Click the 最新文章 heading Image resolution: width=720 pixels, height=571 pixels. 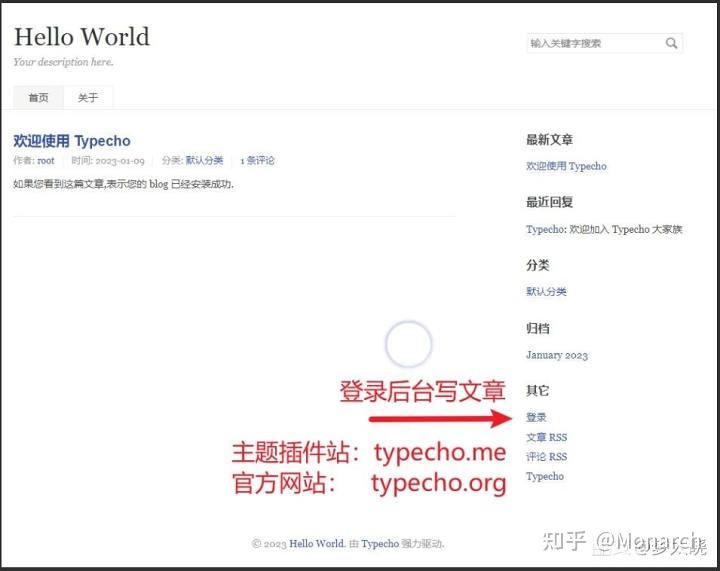[550, 140]
